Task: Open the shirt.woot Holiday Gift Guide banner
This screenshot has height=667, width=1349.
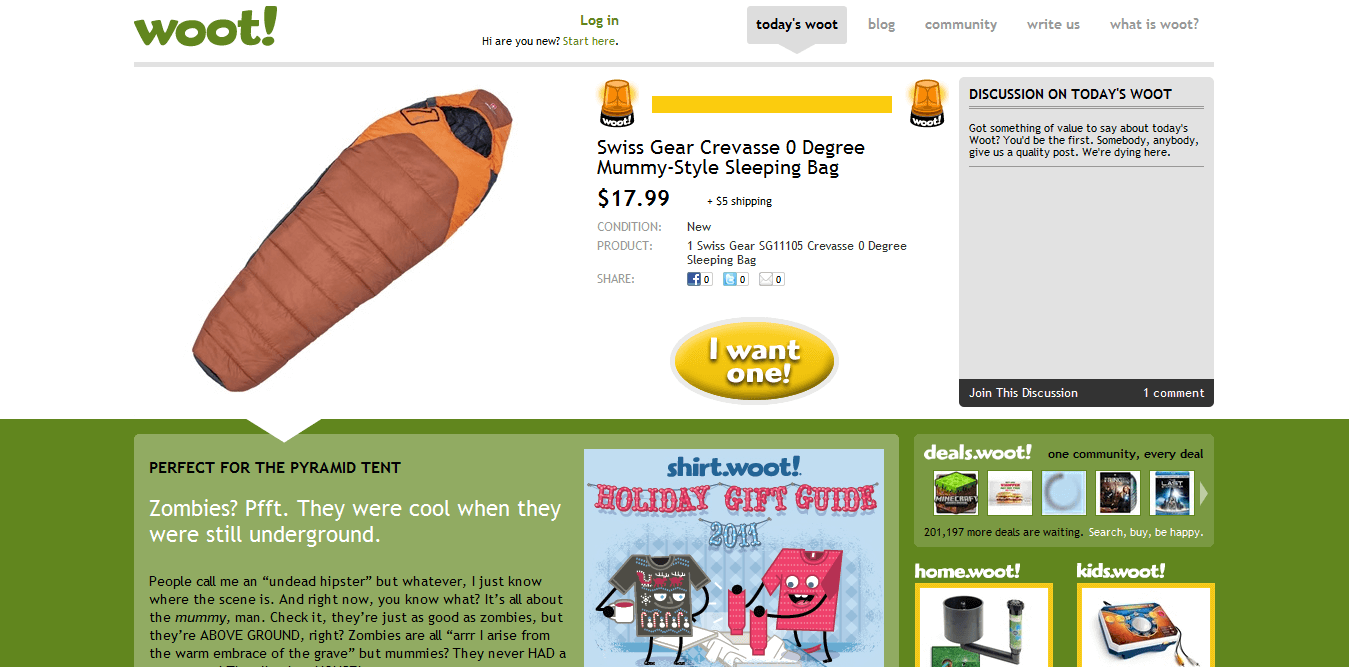Action: [734, 558]
